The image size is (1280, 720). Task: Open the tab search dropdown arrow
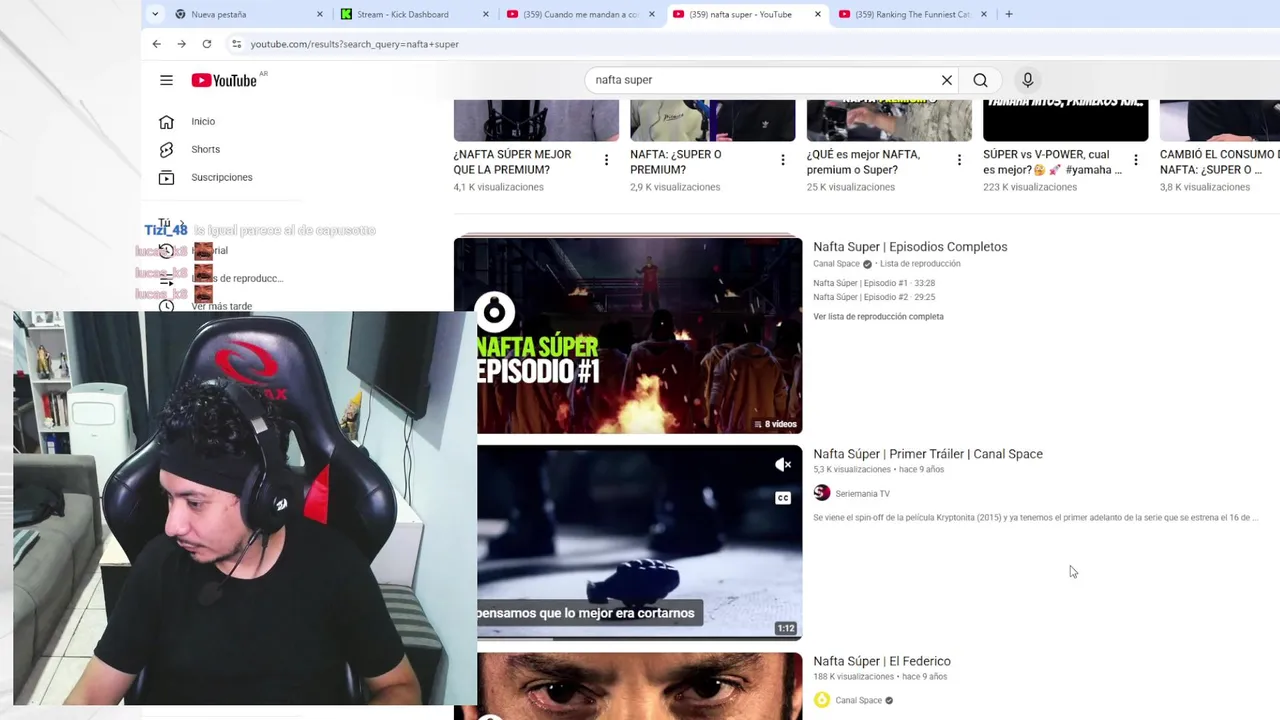pos(155,14)
